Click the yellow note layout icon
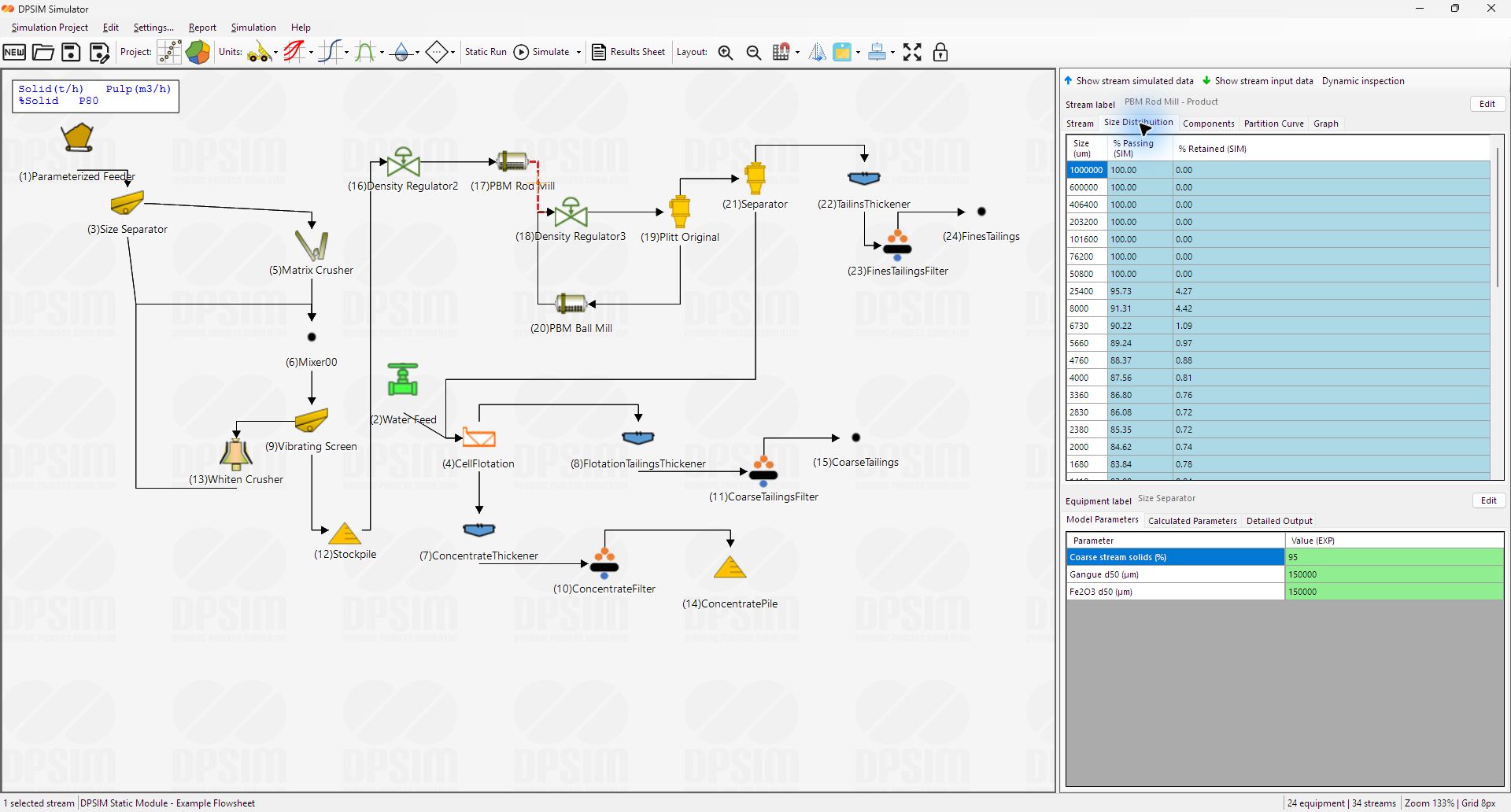The height and width of the screenshot is (812, 1511). point(842,53)
